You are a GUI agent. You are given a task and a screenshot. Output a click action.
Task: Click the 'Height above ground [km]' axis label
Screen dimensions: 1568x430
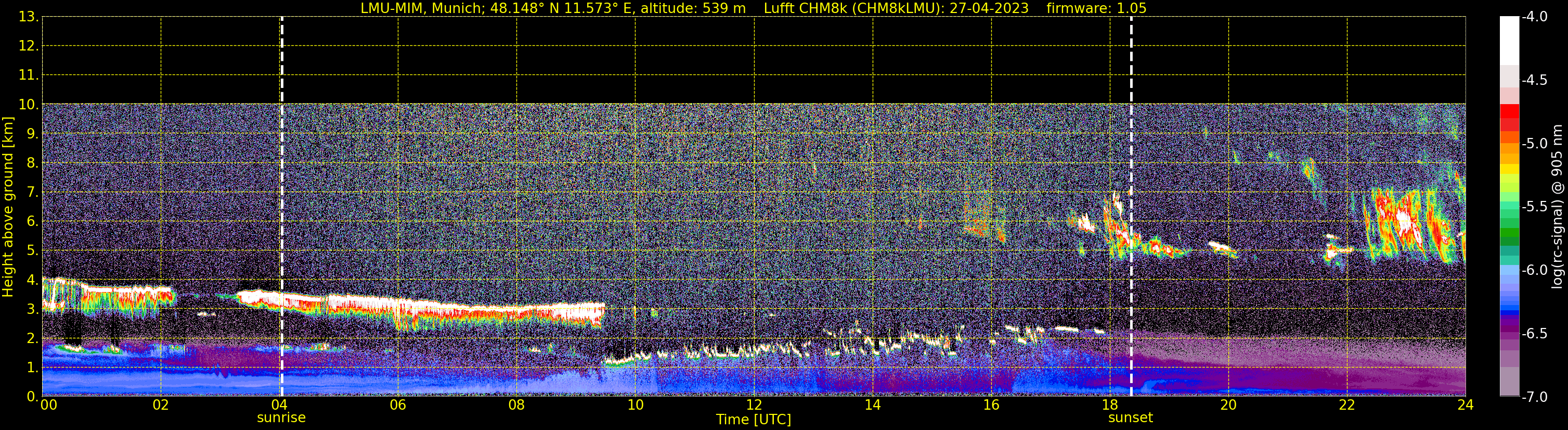click(8, 207)
